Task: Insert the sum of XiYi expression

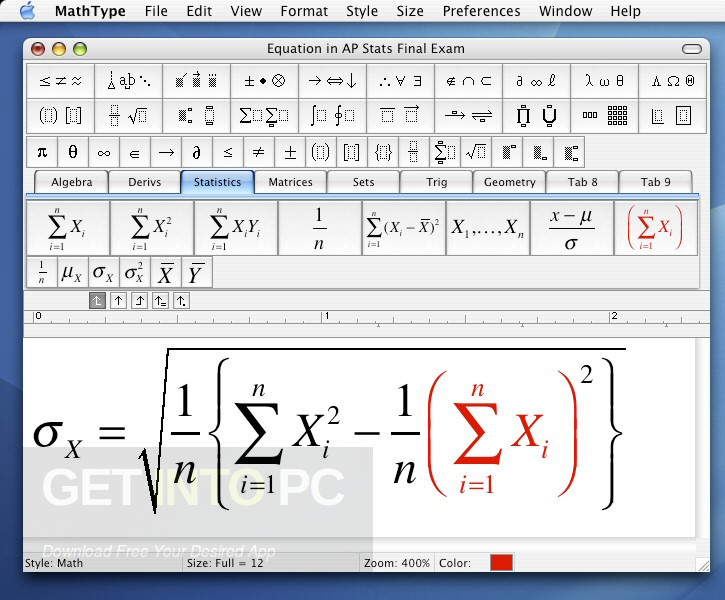Action: click(x=236, y=228)
